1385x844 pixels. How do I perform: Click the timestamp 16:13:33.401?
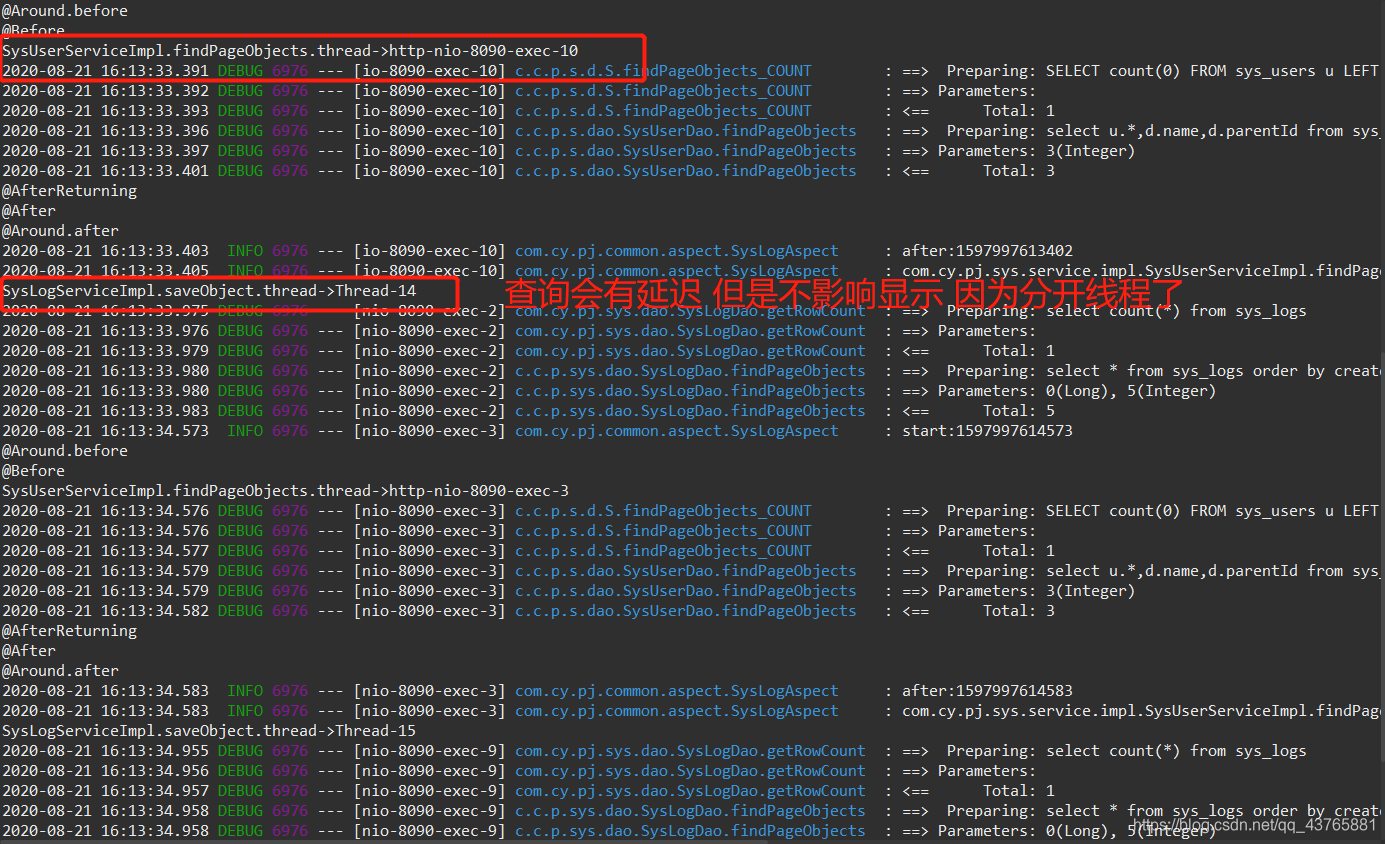(155, 171)
